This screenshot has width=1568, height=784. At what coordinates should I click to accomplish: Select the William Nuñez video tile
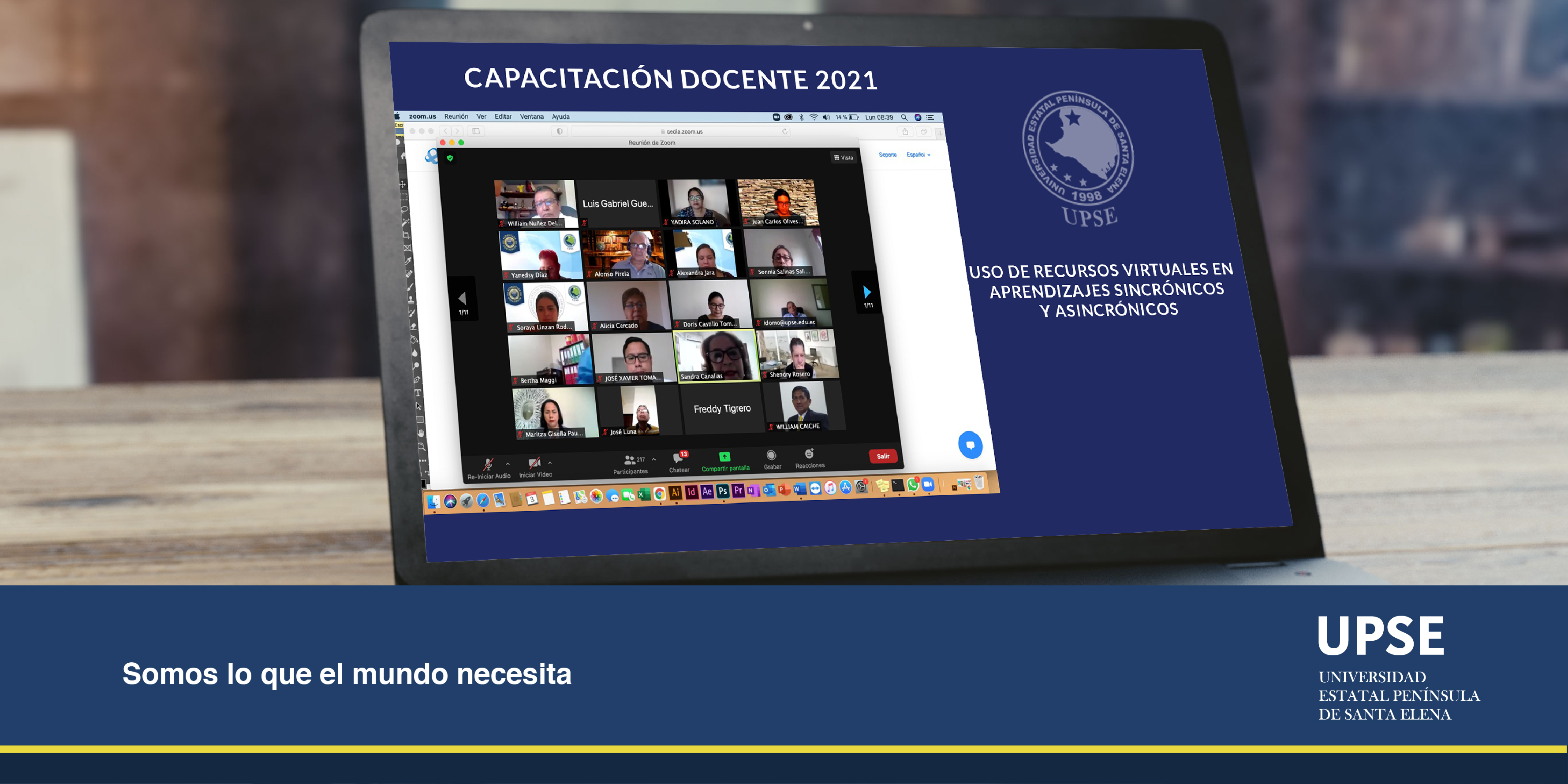coord(536,204)
